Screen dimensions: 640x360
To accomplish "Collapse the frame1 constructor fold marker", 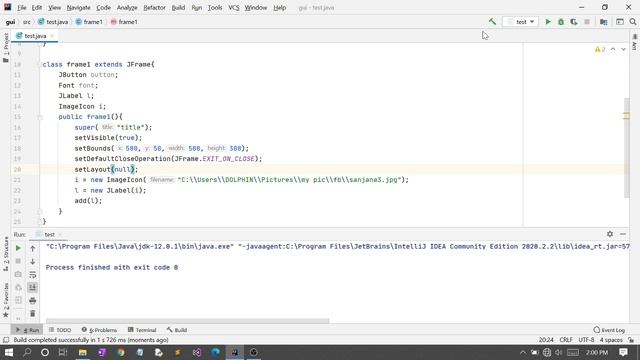I will [40, 117].
